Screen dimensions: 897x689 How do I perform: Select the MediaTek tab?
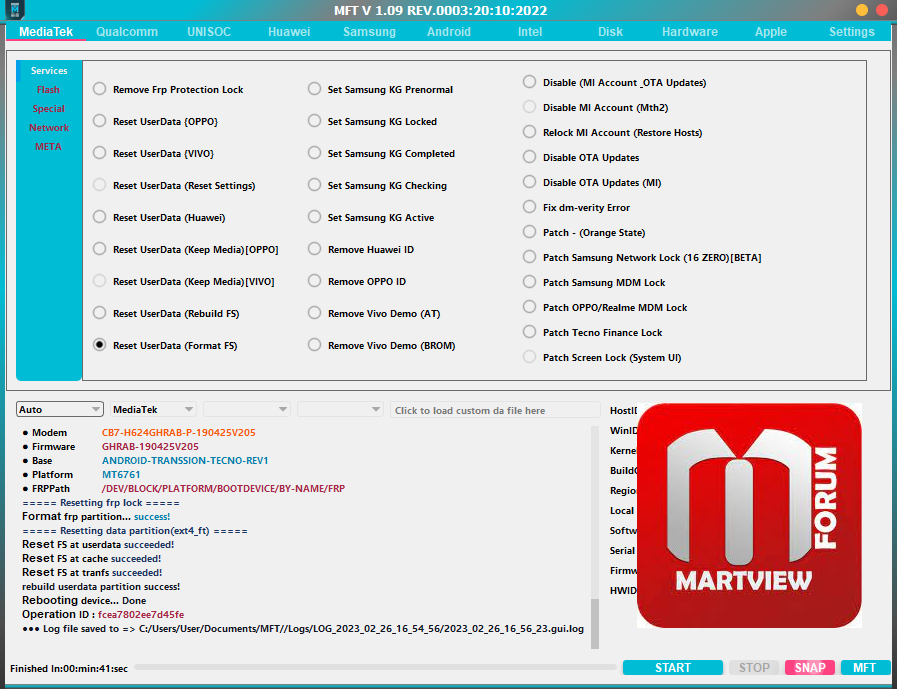point(46,32)
